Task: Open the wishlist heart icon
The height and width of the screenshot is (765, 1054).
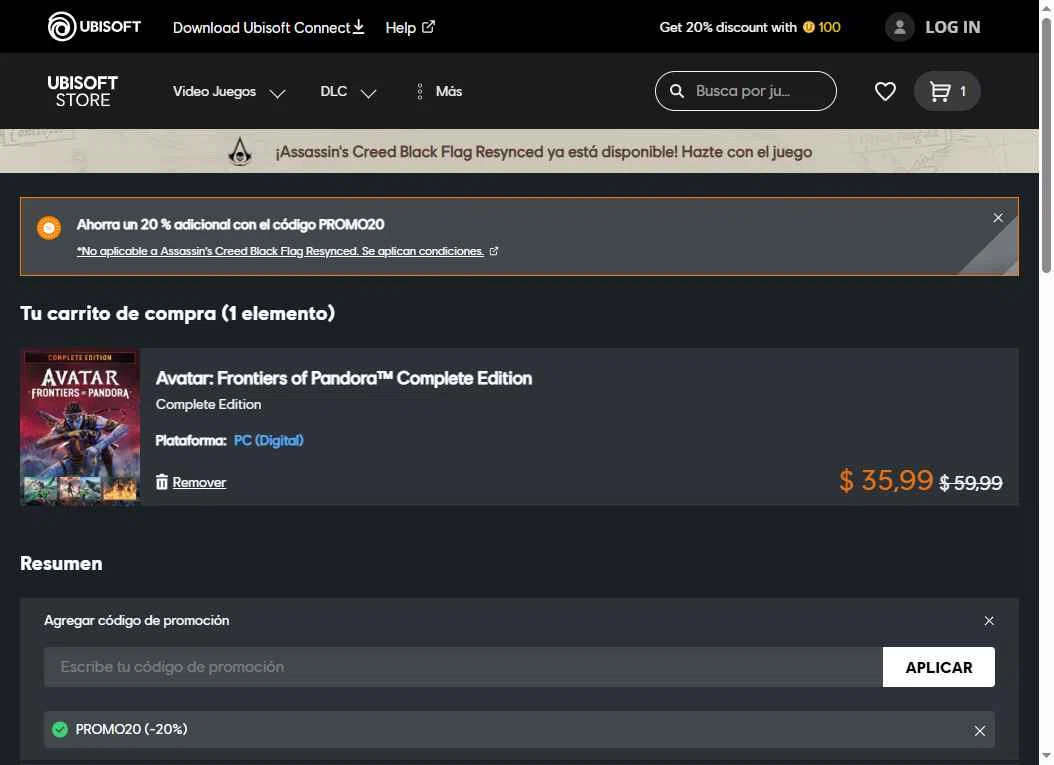Action: coord(885,91)
